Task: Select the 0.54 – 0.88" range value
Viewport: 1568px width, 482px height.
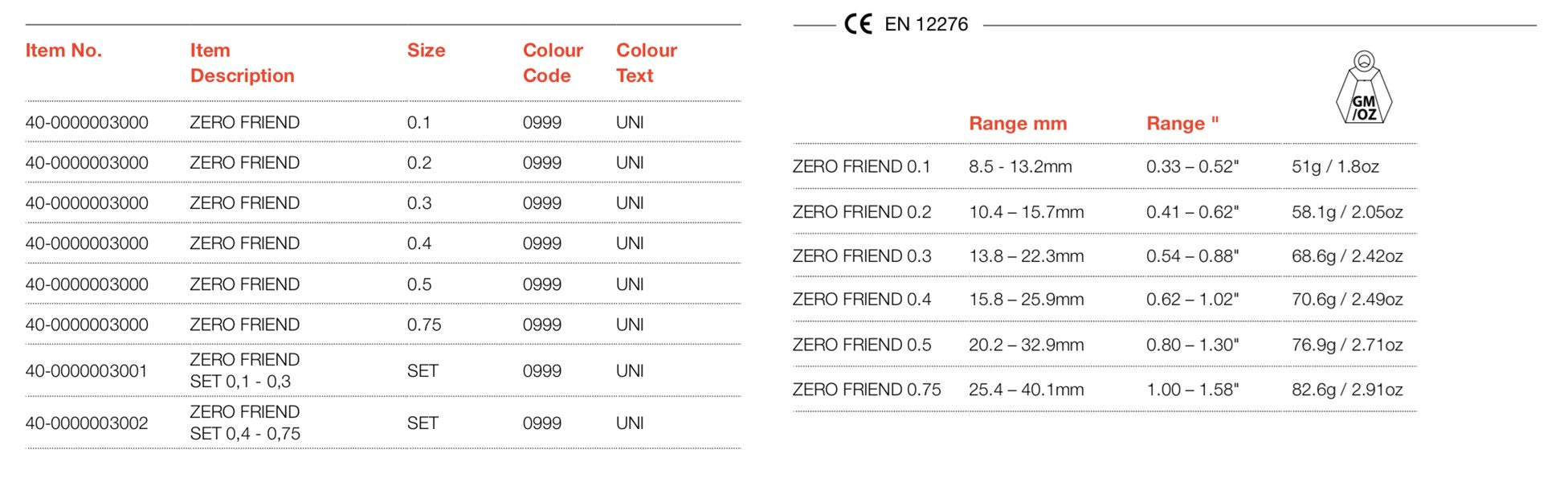Action: pos(1192,256)
